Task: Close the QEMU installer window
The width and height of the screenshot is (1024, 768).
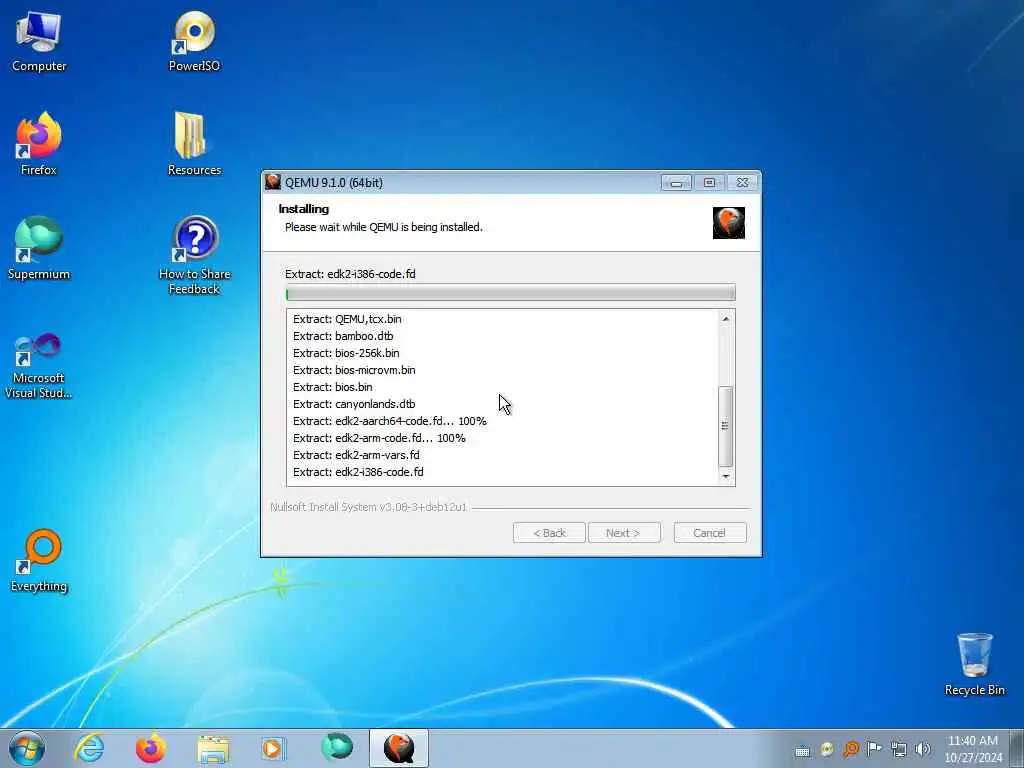Action: 743,183
